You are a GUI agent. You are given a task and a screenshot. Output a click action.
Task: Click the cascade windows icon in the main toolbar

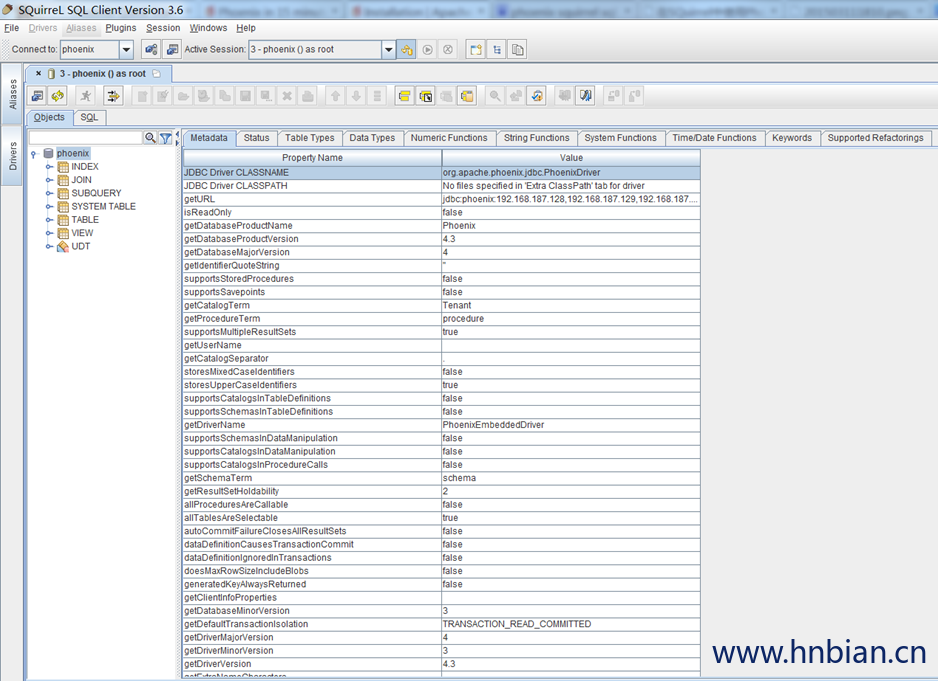[518, 49]
